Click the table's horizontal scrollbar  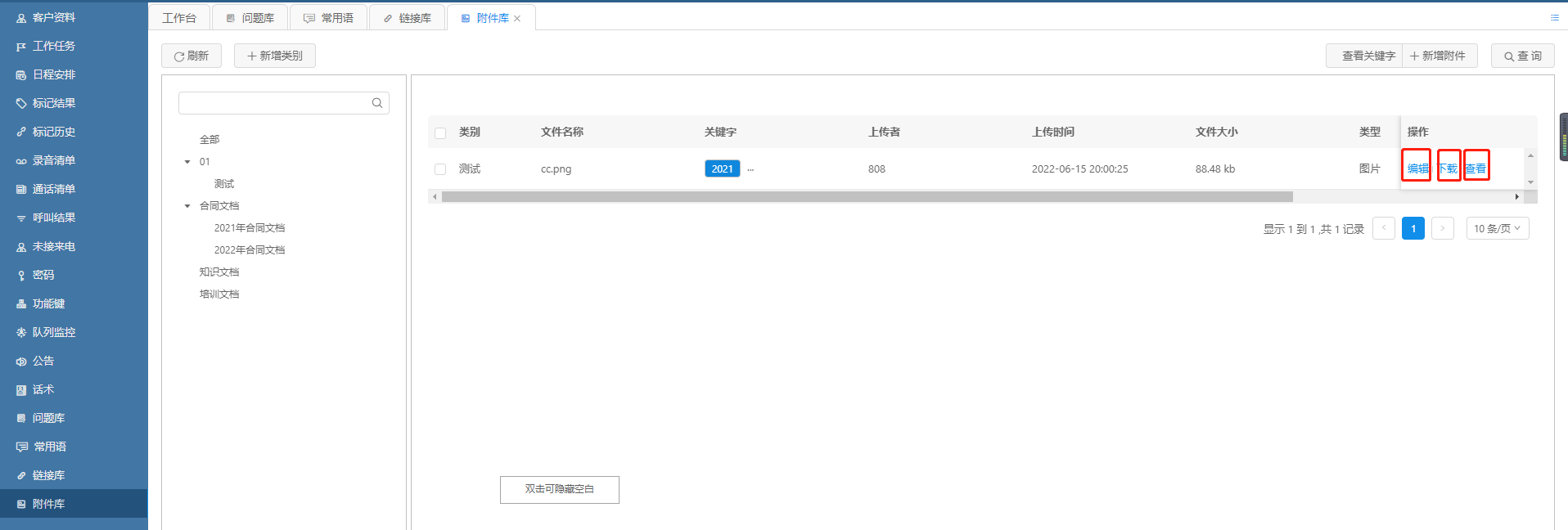pyautogui.click(x=867, y=196)
